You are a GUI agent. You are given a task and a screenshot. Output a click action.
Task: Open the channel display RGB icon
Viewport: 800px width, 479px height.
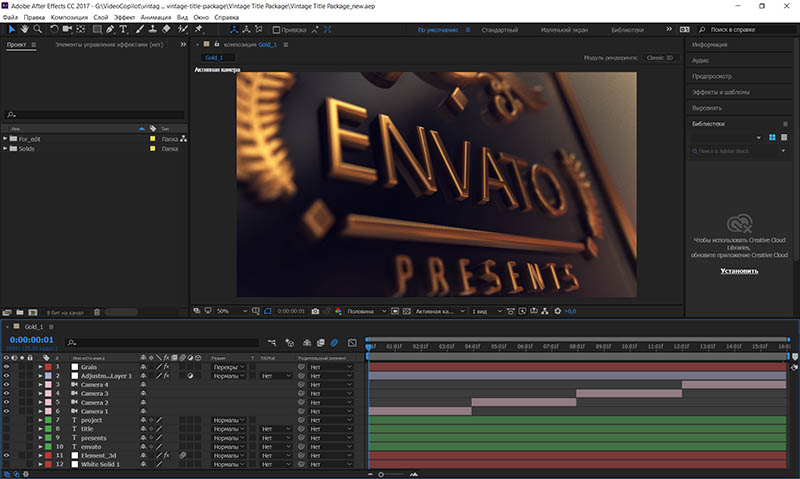tap(338, 311)
